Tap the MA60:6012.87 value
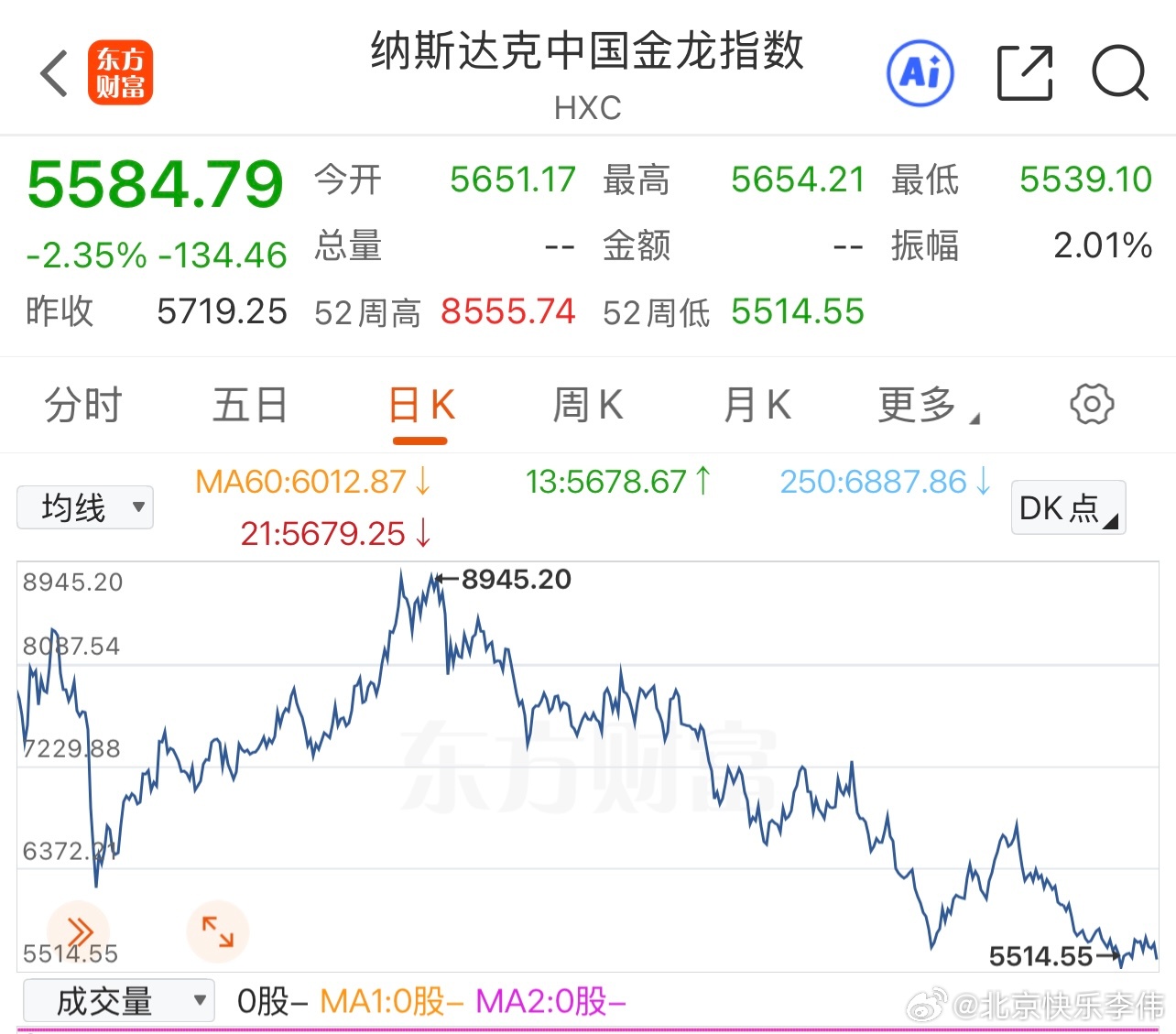This screenshot has height=1034, width=1176. [313, 481]
